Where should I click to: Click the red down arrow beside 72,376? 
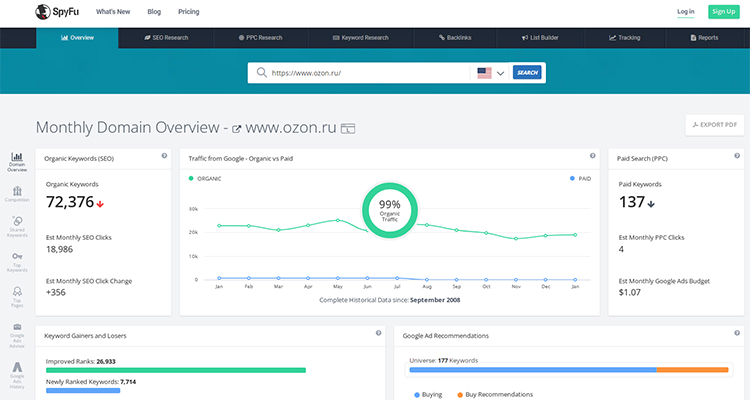[x=100, y=204]
